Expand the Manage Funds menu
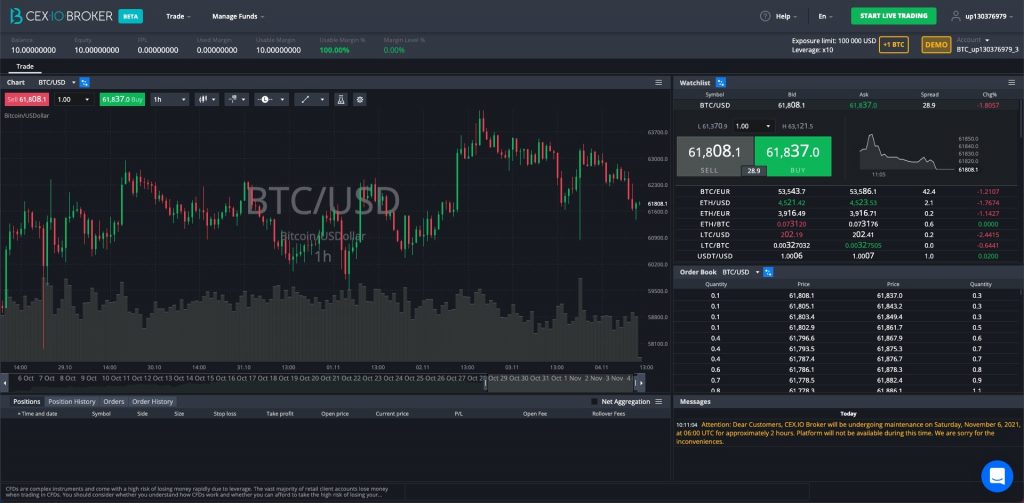The image size is (1024, 503). coord(238,16)
